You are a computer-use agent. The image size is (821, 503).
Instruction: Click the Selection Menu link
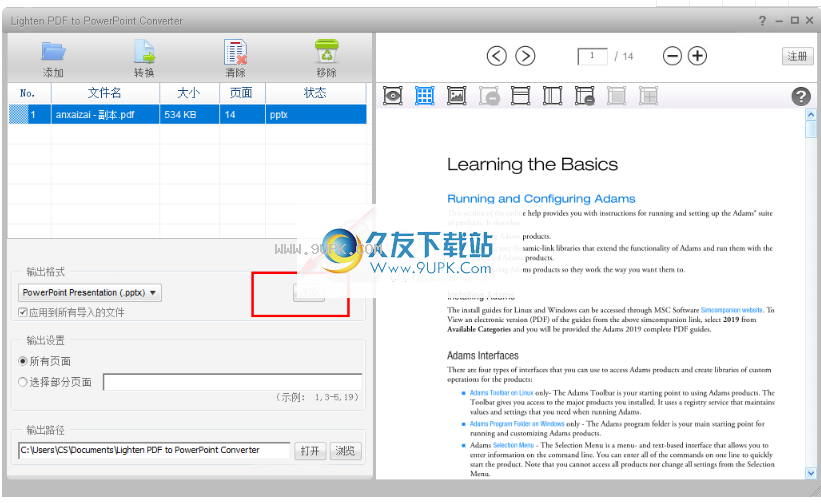tap(513, 445)
